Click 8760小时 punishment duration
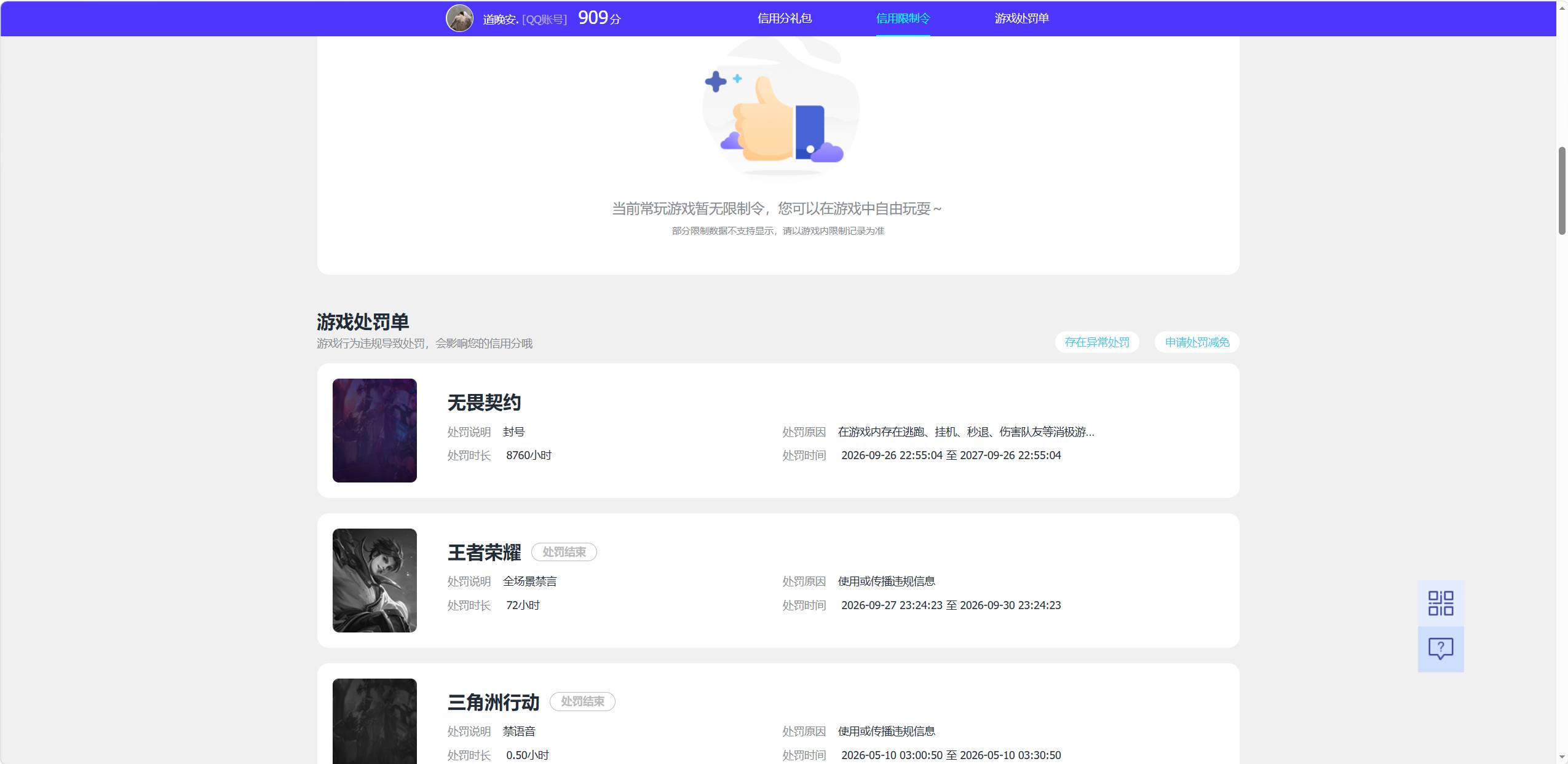This screenshot has height=764, width=1568. click(x=529, y=455)
